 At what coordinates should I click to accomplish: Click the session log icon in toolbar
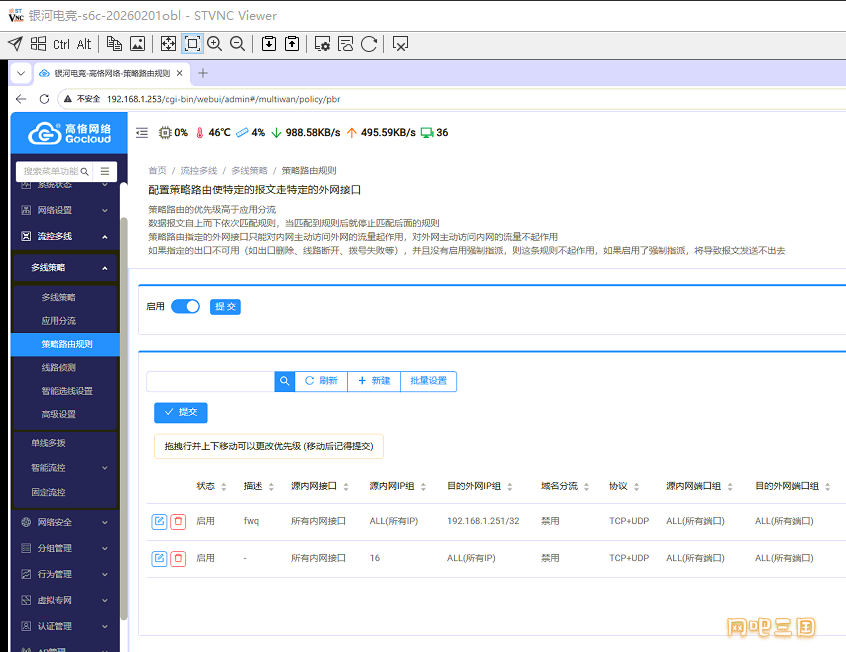point(345,44)
